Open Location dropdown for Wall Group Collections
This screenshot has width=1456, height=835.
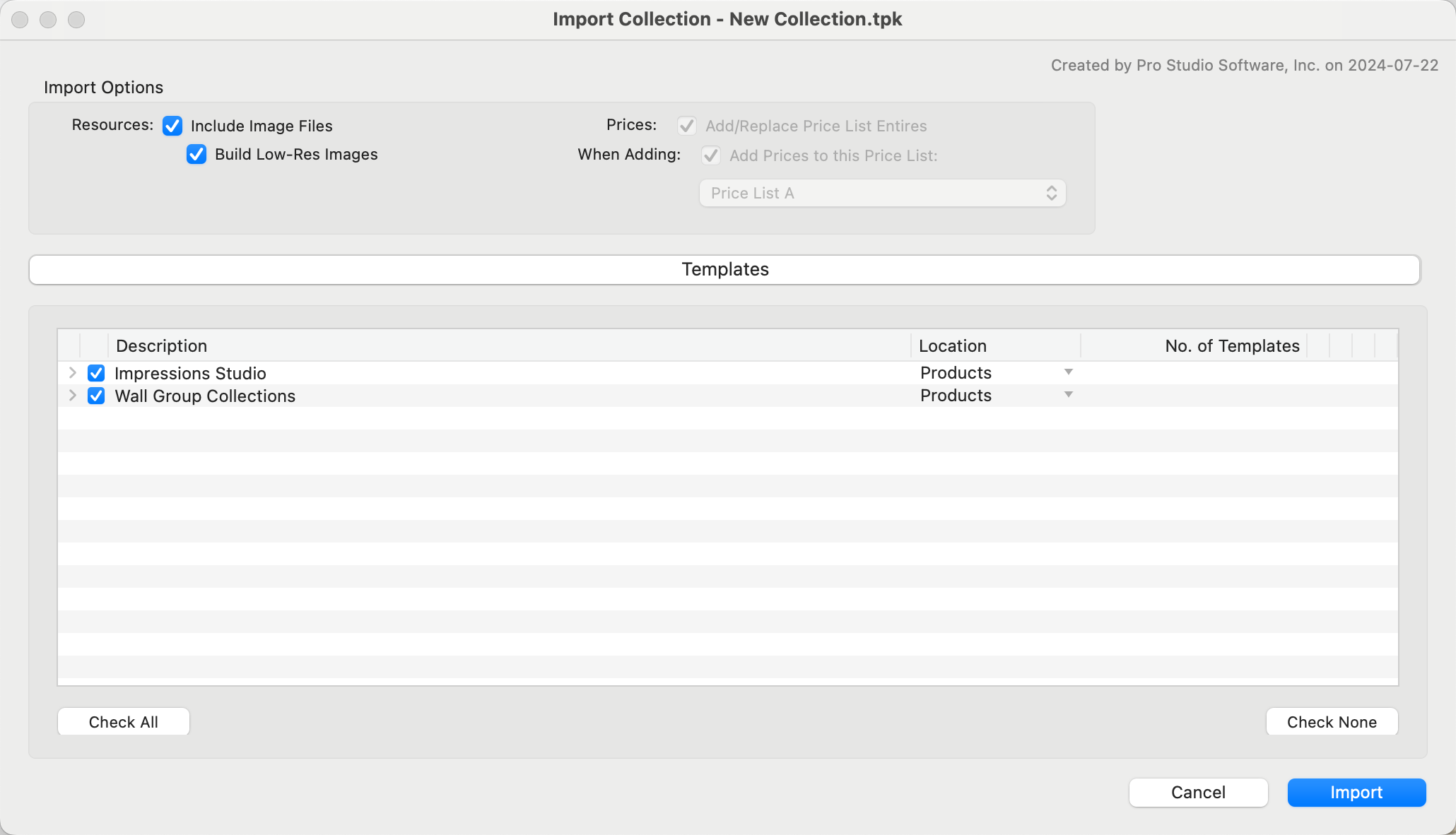click(x=1068, y=395)
